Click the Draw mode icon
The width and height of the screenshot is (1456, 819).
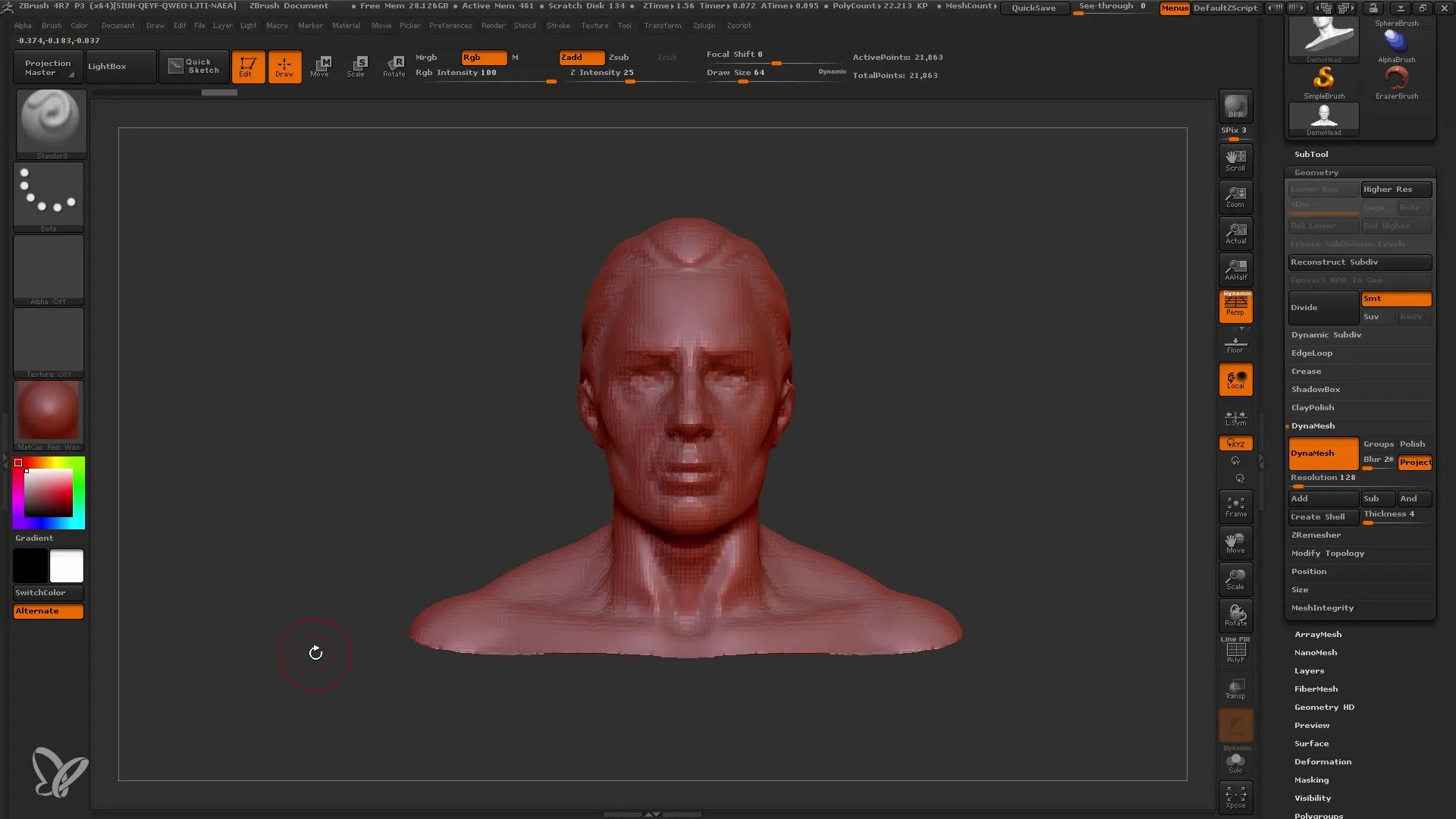[284, 65]
